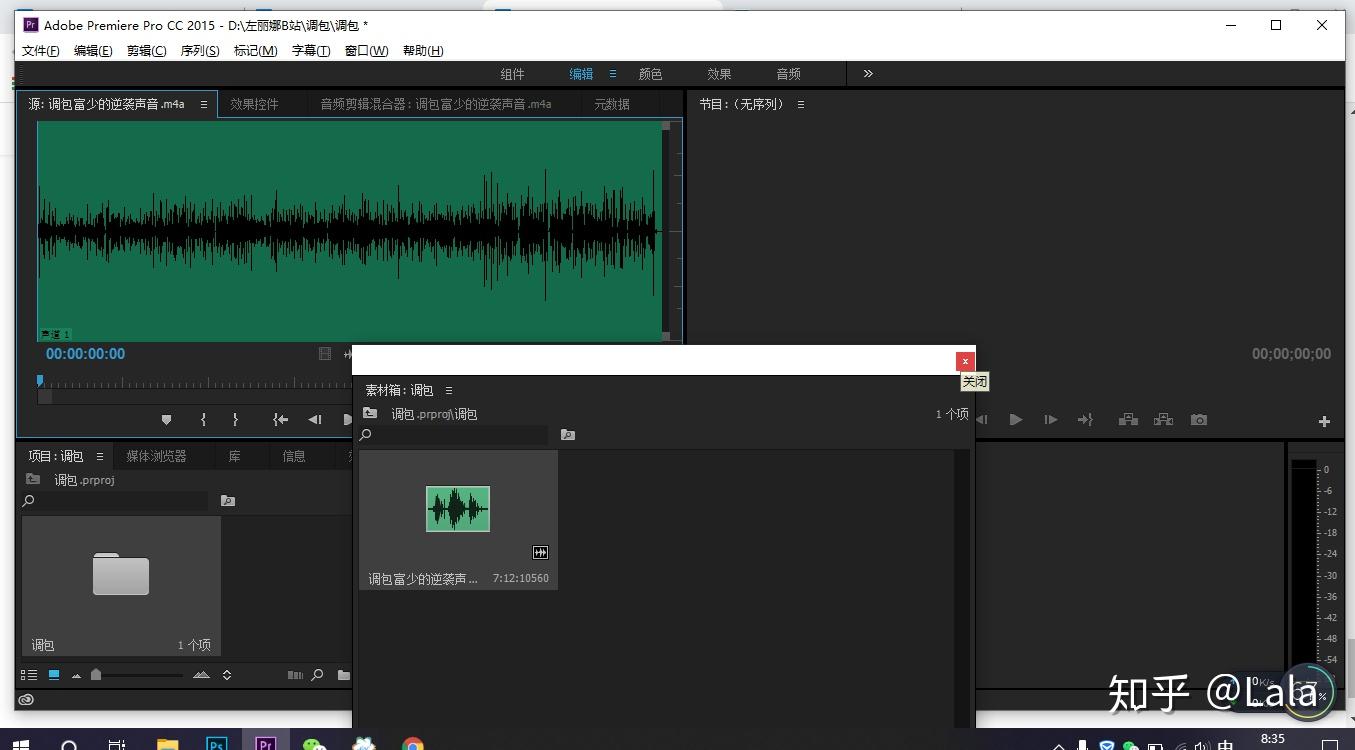The image size is (1355, 750).
Task: Open 标记(M) menu
Action: point(255,51)
